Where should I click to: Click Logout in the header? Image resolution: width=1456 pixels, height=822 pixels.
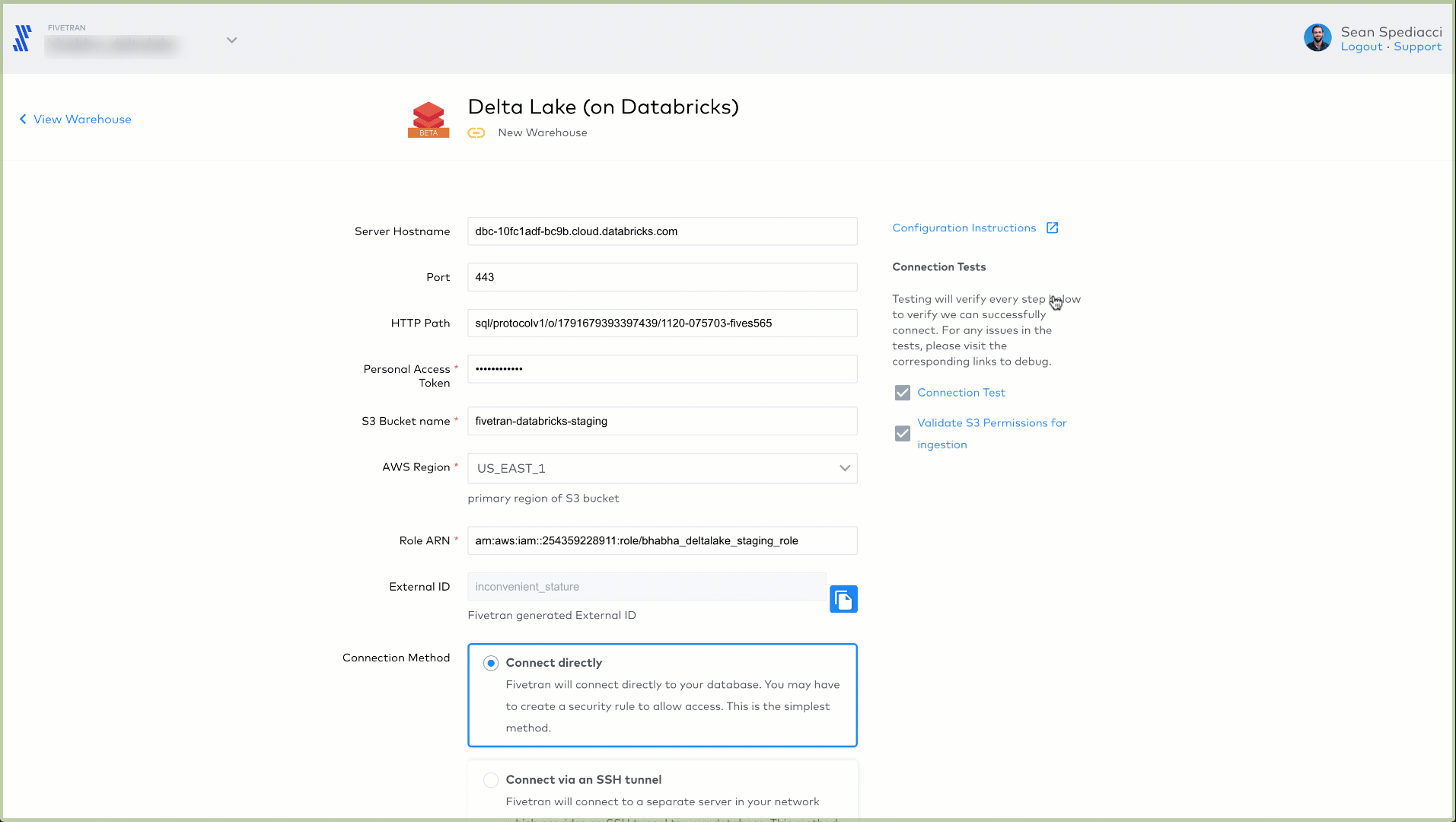(x=1361, y=46)
